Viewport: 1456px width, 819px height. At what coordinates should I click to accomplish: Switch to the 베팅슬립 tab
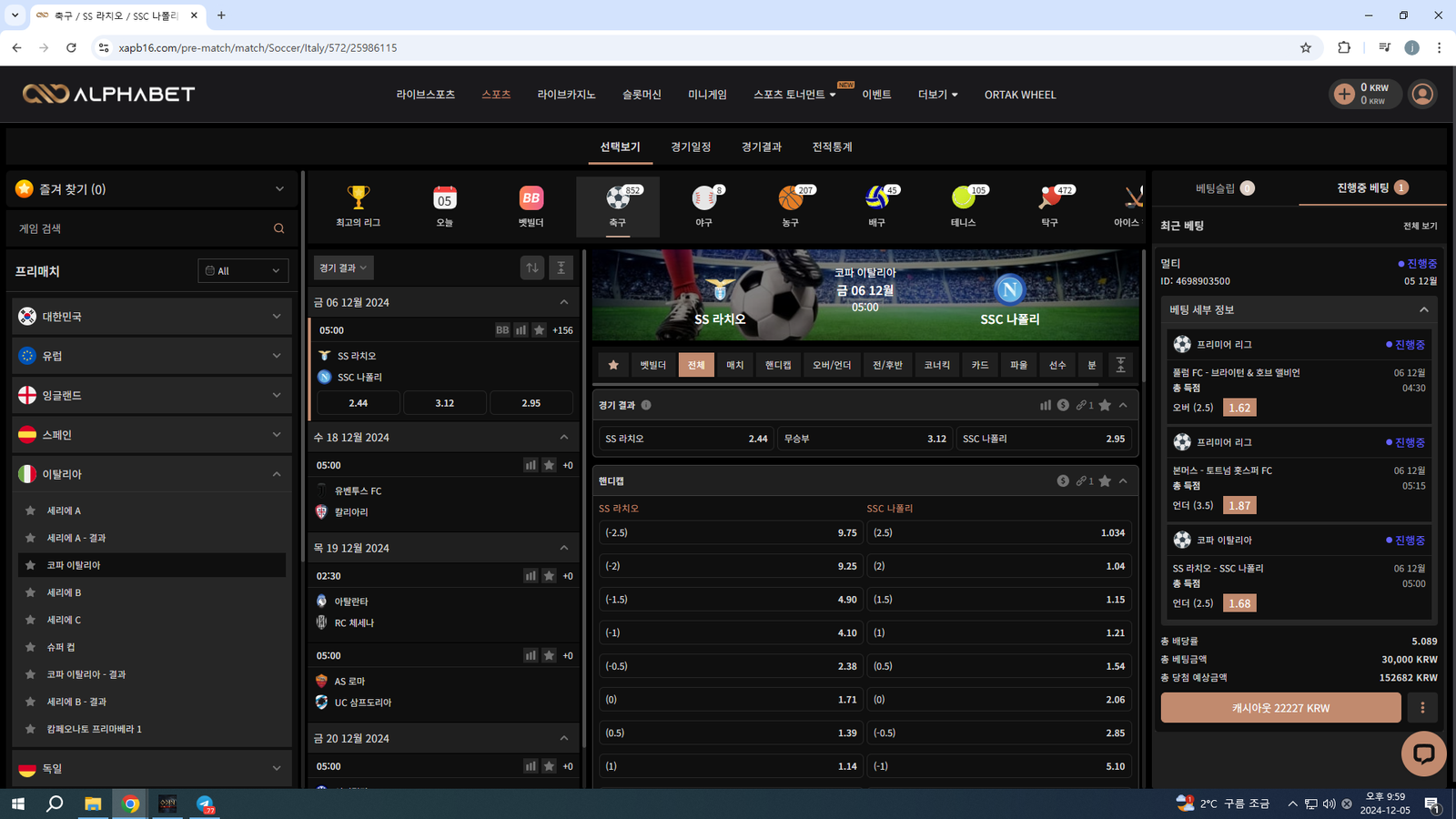pyautogui.click(x=1224, y=188)
